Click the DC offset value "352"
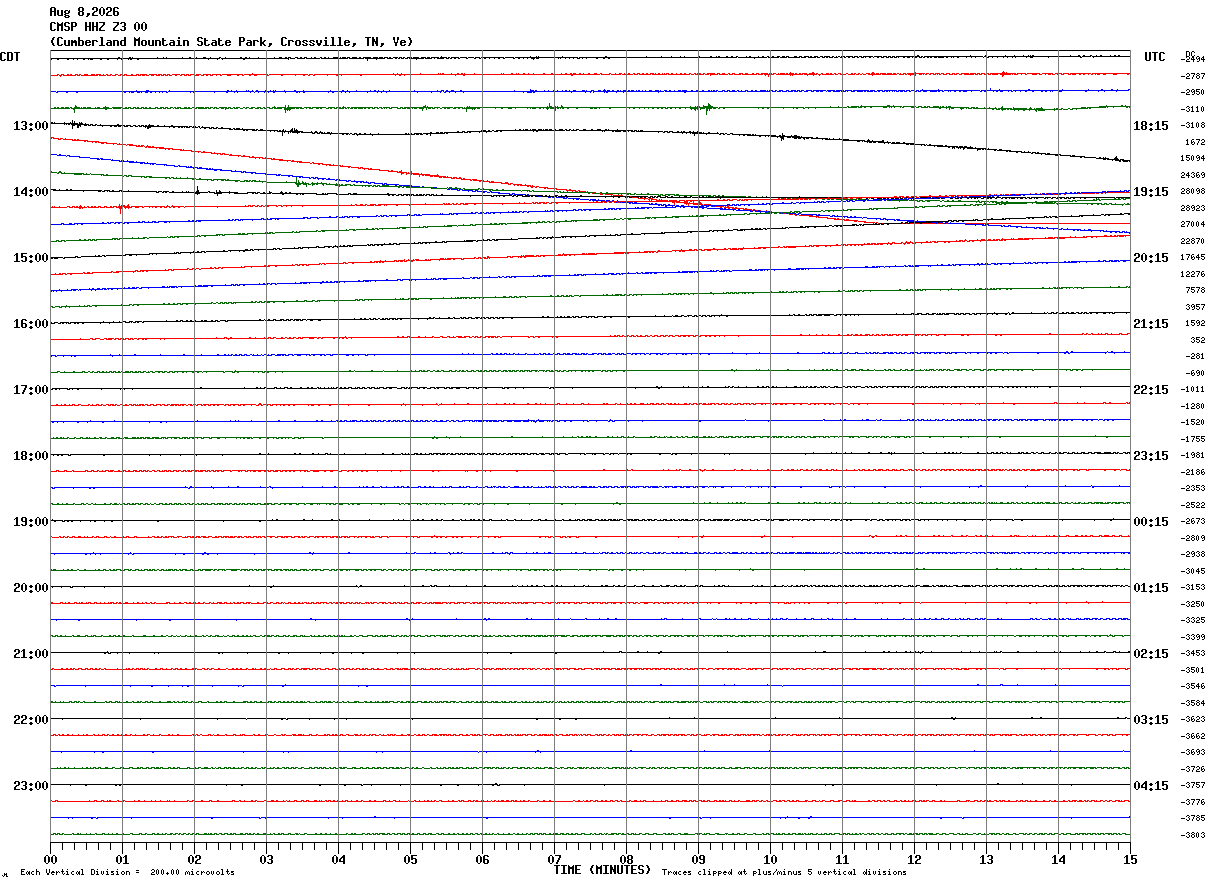 point(1198,340)
